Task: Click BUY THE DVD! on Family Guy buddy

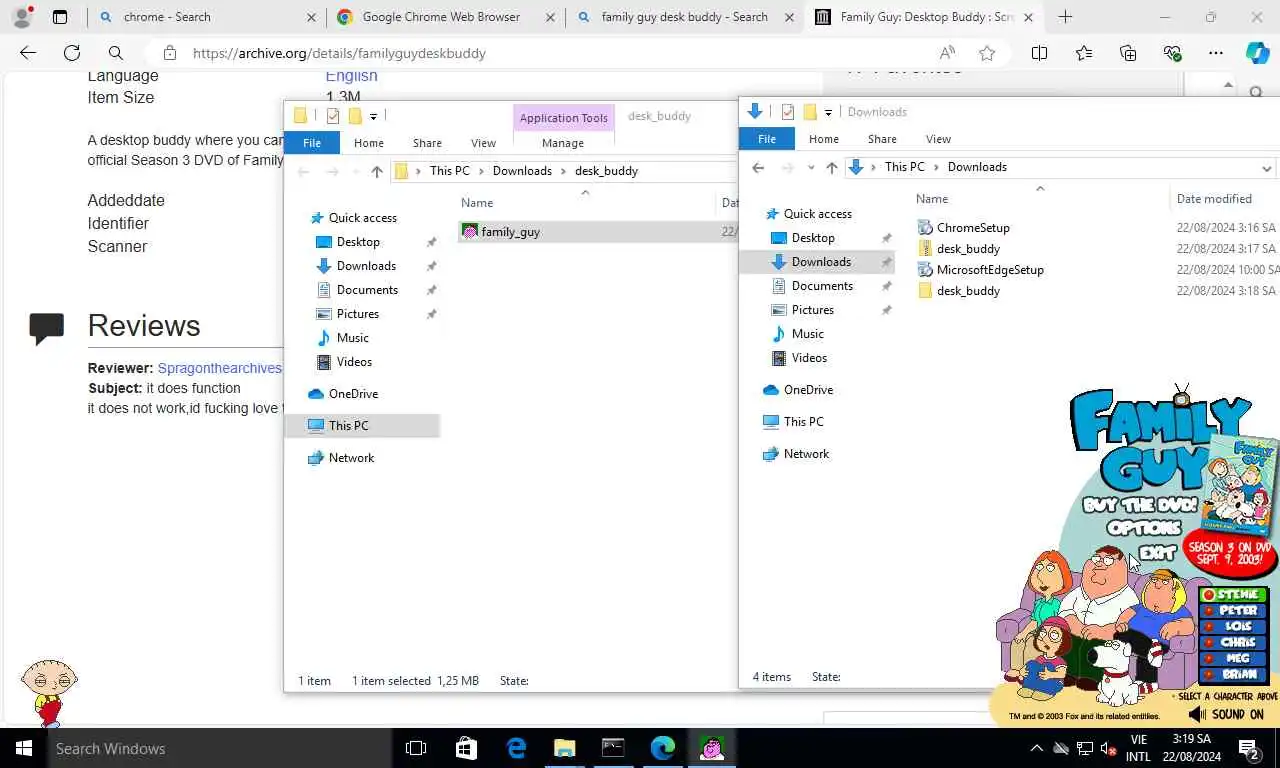Action: [x=1139, y=505]
